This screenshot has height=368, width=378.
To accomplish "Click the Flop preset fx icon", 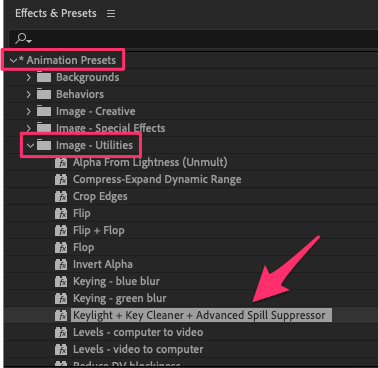I will coord(61,247).
